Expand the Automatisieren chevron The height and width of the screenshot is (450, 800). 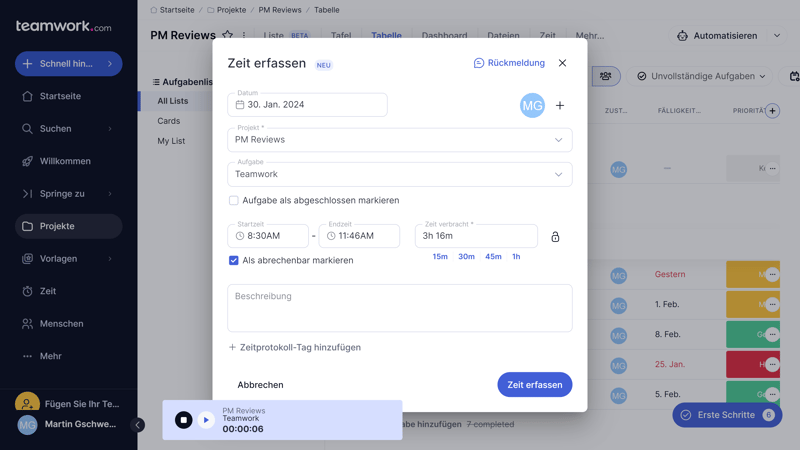point(777,36)
